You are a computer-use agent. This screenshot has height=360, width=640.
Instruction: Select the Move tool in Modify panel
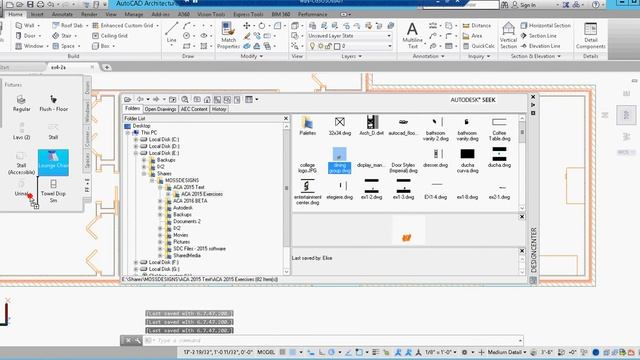coord(247,25)
